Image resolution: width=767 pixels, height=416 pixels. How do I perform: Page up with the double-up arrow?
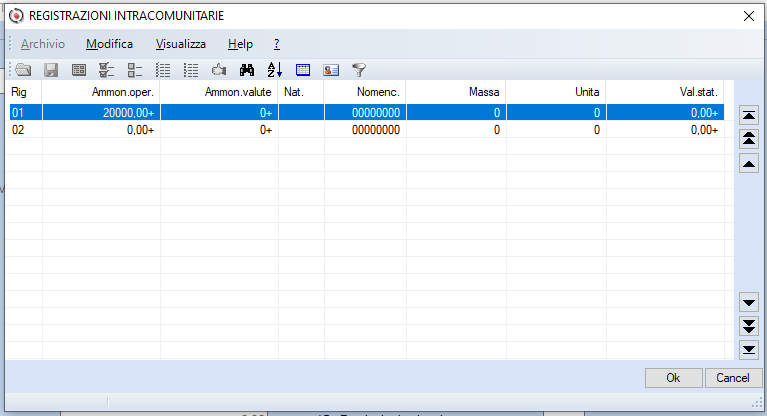click(x=749, y=139)
